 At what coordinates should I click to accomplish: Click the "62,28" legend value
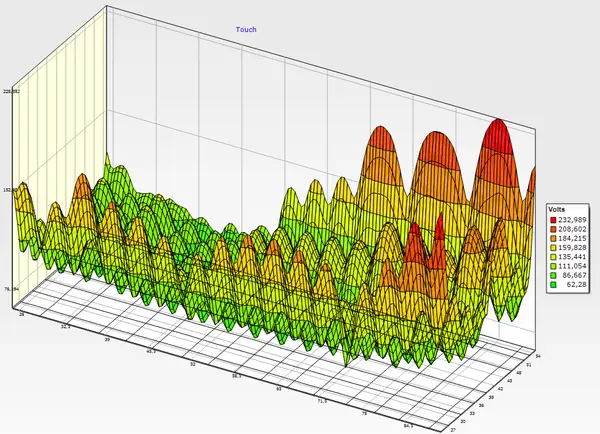point(579,285)
